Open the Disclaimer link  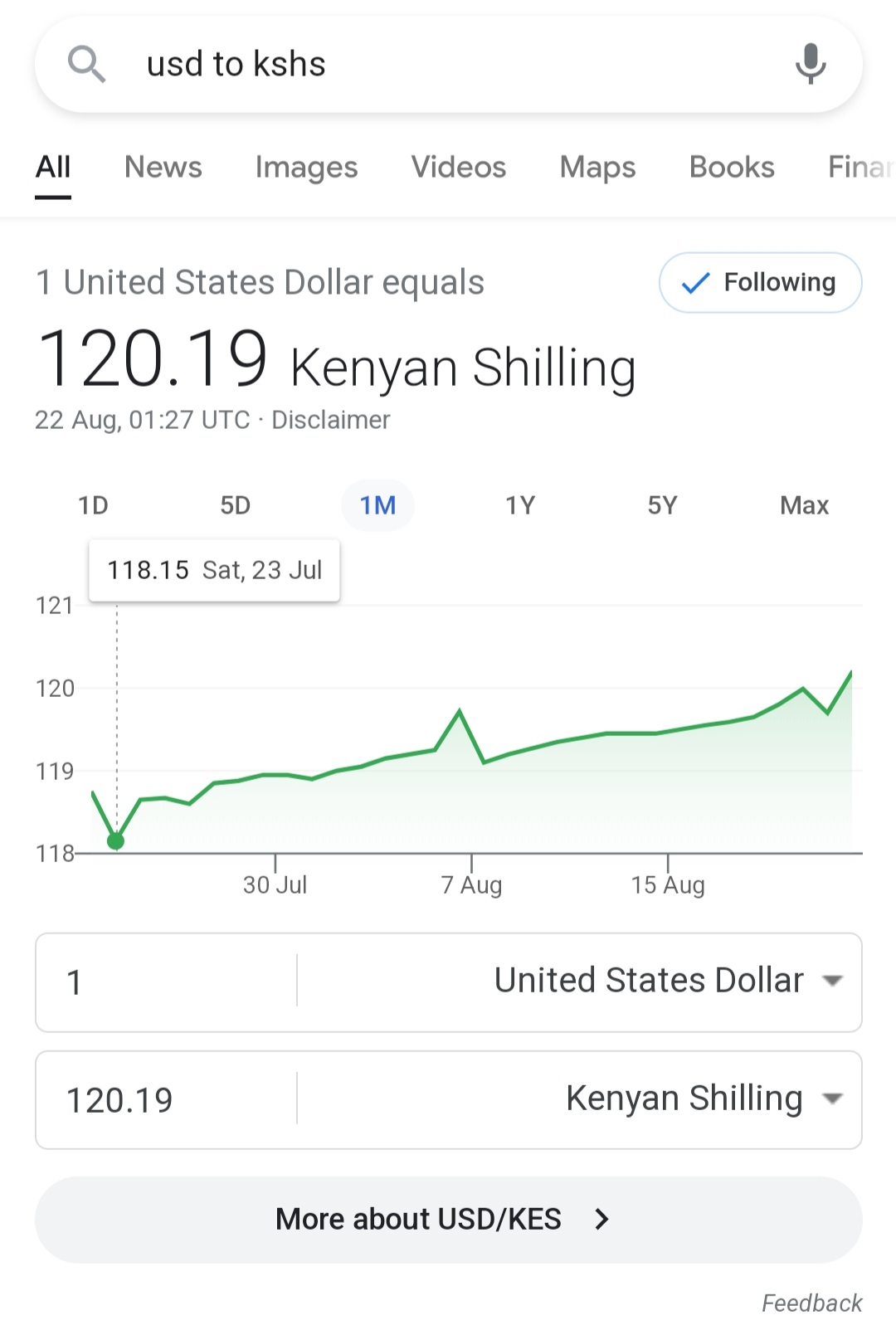click(331, 420)
